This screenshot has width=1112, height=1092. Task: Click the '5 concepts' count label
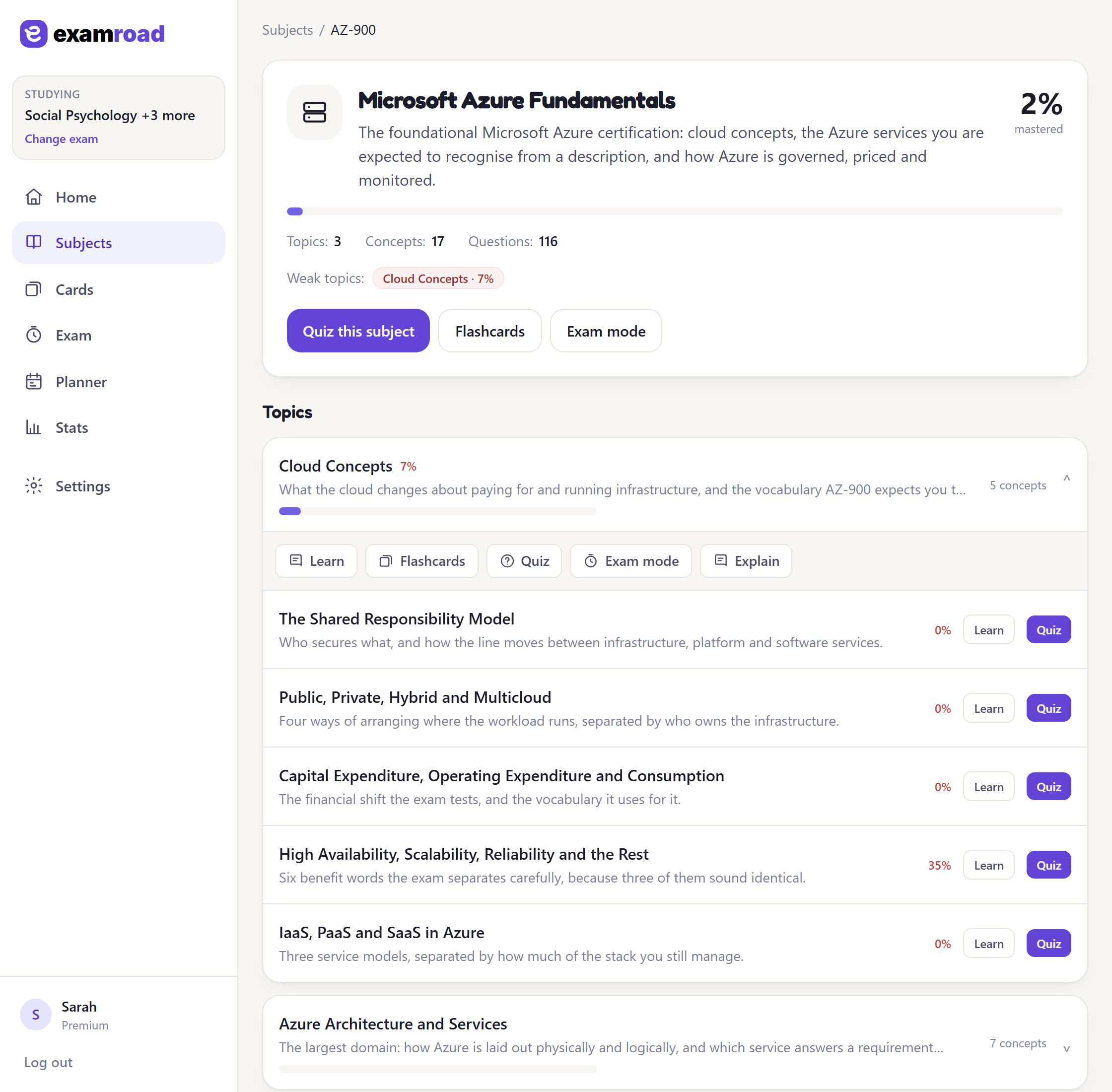[1018, 485]
